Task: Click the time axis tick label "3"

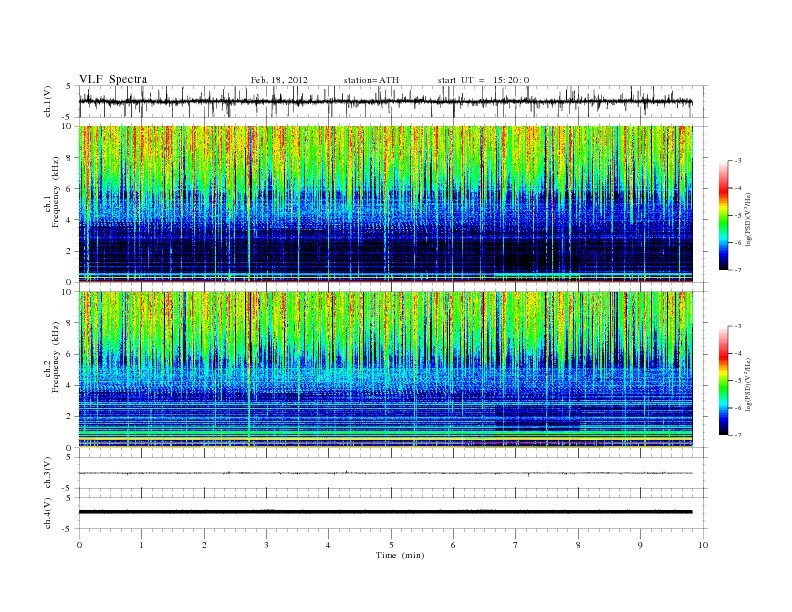Action: (x=266, y=545)
